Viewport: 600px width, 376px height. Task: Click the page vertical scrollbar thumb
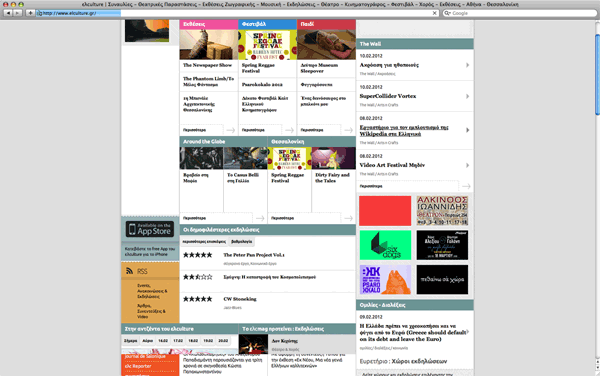(597, 75)
